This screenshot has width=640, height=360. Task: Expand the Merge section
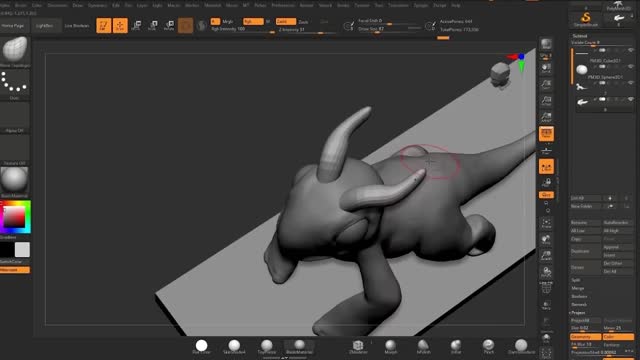pyautogui.click(x=578, y=288)
